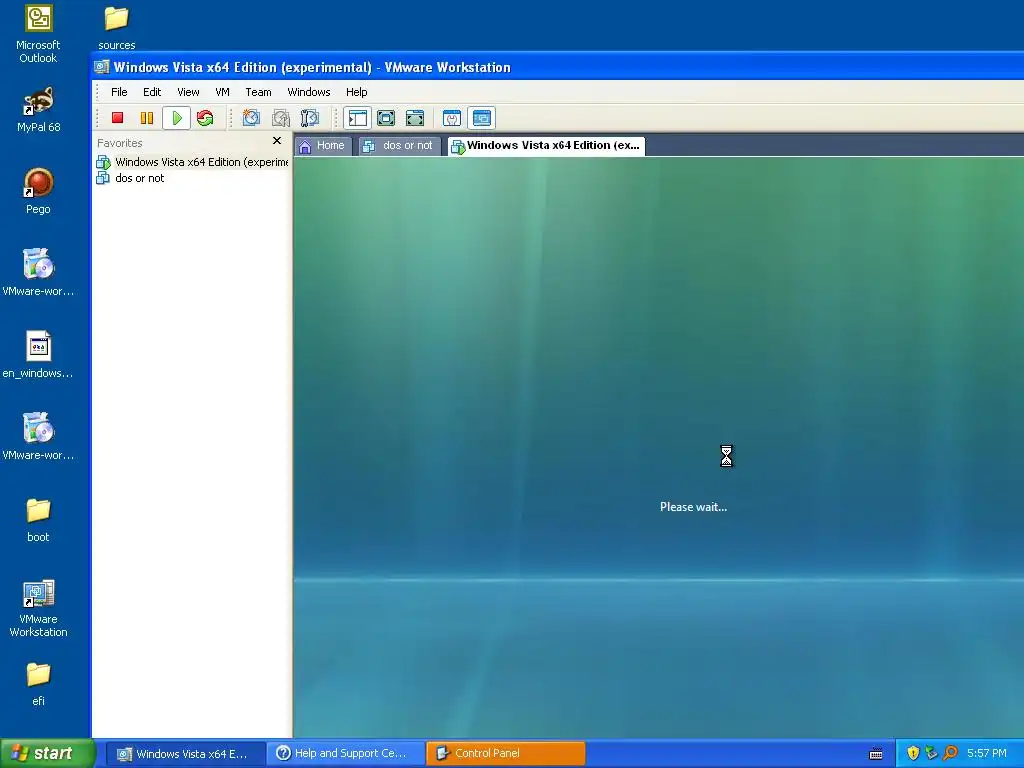The image size is (1024, 768).
Task: Select the Microsoft Outlook desktop icon
Action: point(38,34)
